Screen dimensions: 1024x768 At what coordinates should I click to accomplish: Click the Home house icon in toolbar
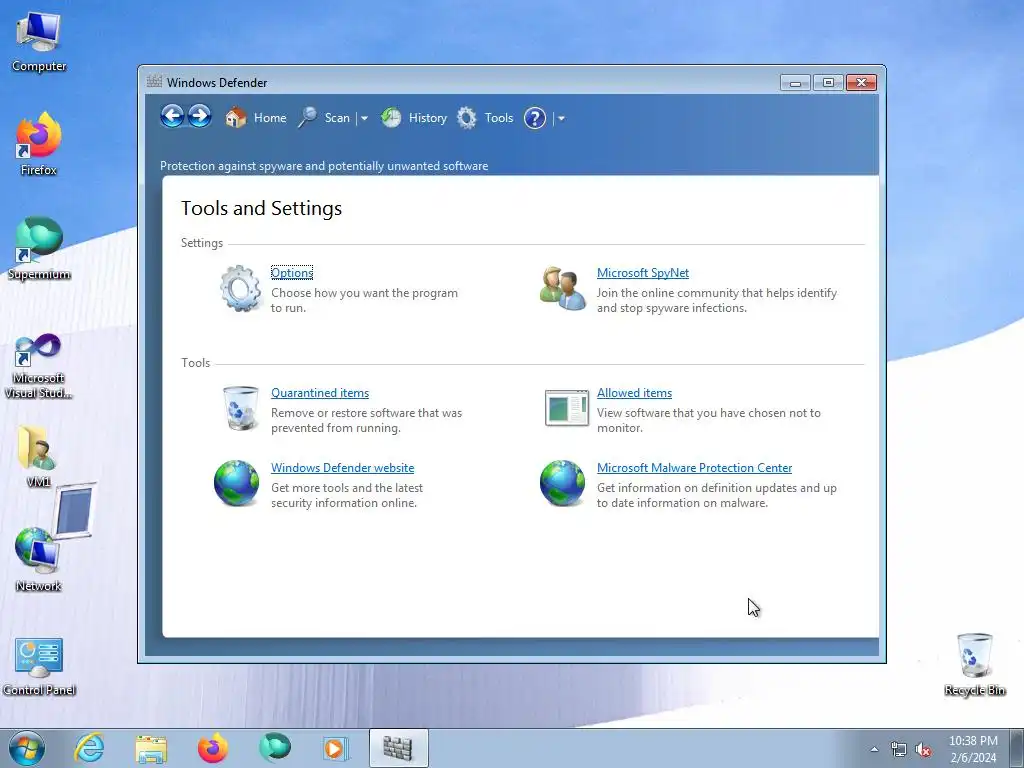coord(236,118)
